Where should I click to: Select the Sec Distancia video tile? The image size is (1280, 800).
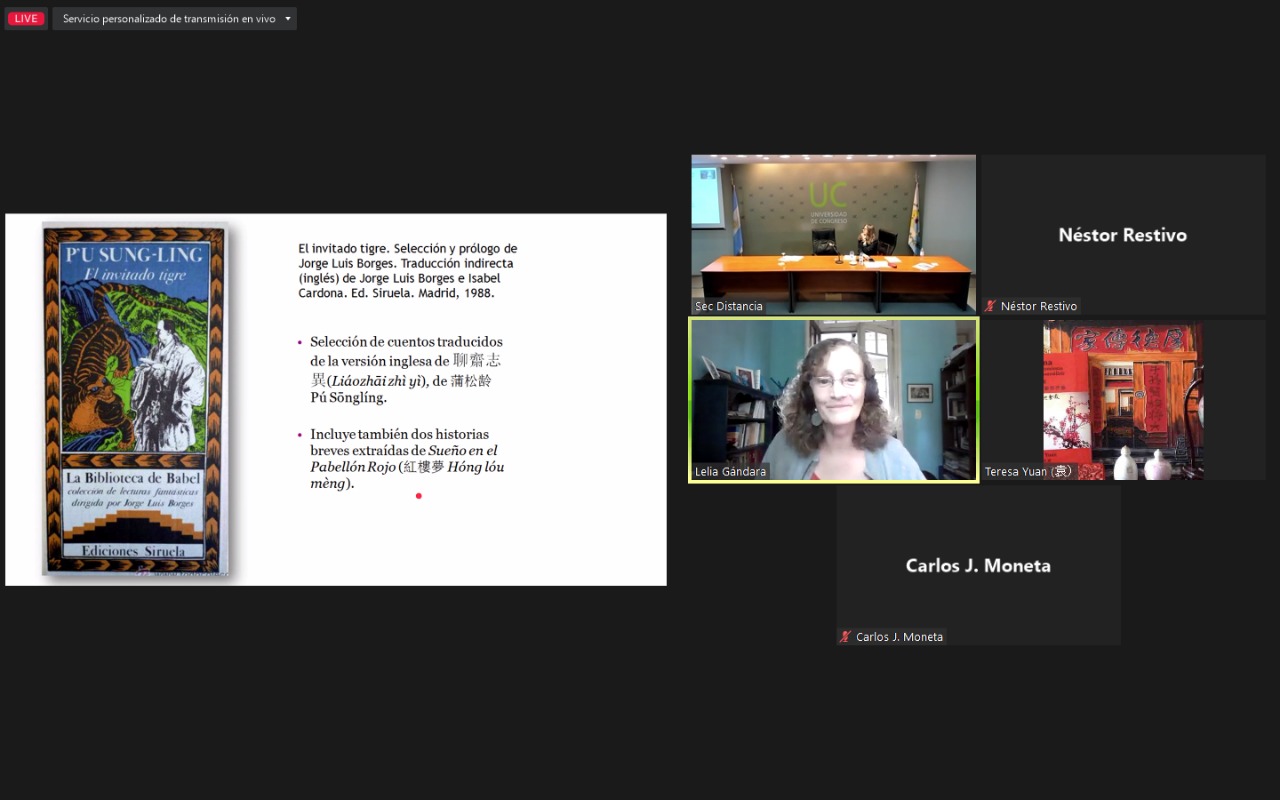(833, 234)
